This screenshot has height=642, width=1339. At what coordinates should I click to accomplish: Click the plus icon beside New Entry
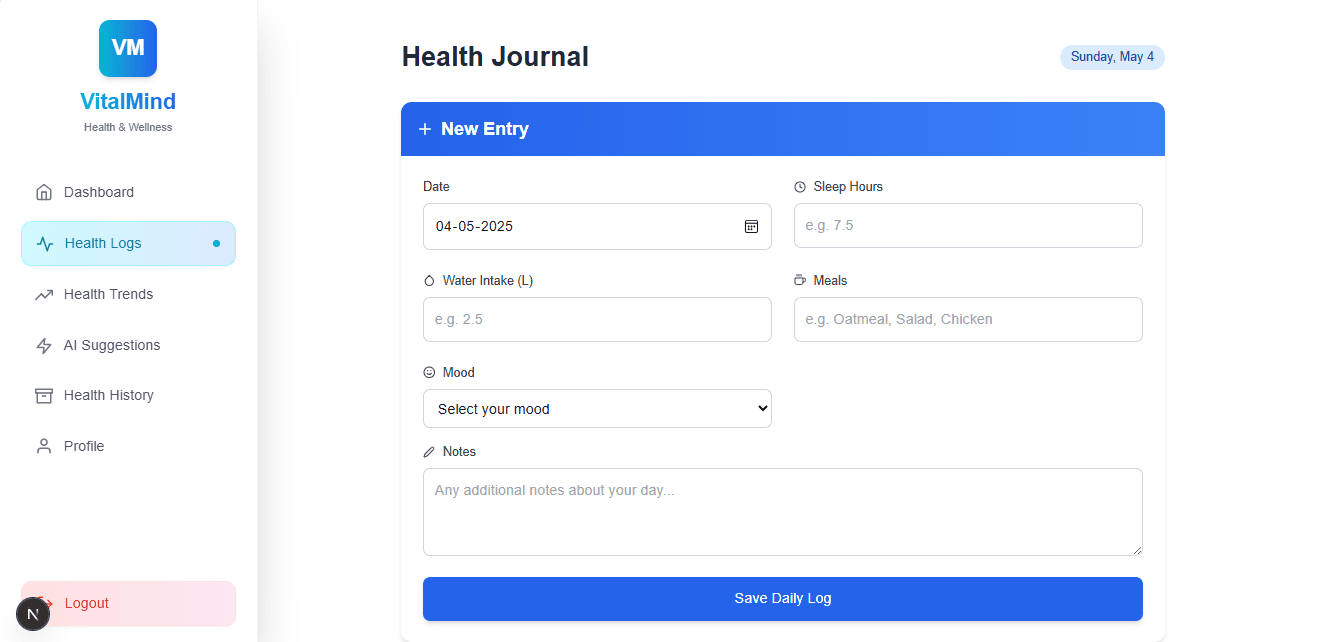coord(425,129)
